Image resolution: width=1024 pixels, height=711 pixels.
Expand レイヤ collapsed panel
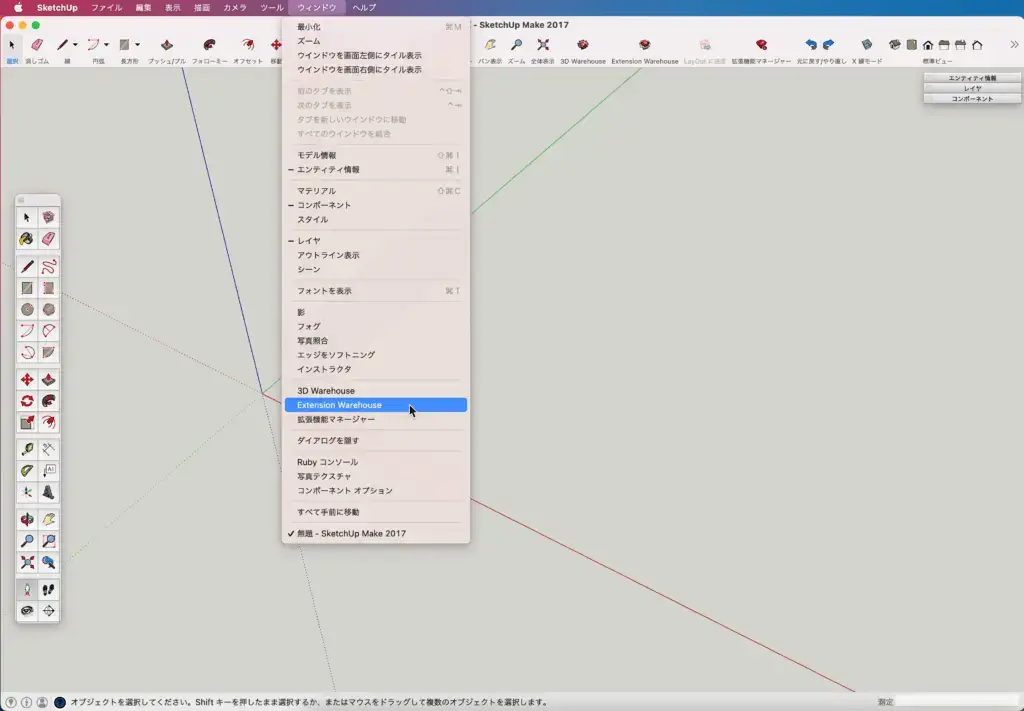click(x=972, y=88)
